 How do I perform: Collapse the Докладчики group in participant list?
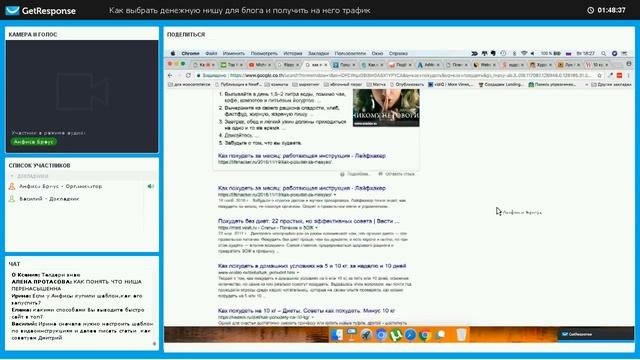tap(12, 176)
